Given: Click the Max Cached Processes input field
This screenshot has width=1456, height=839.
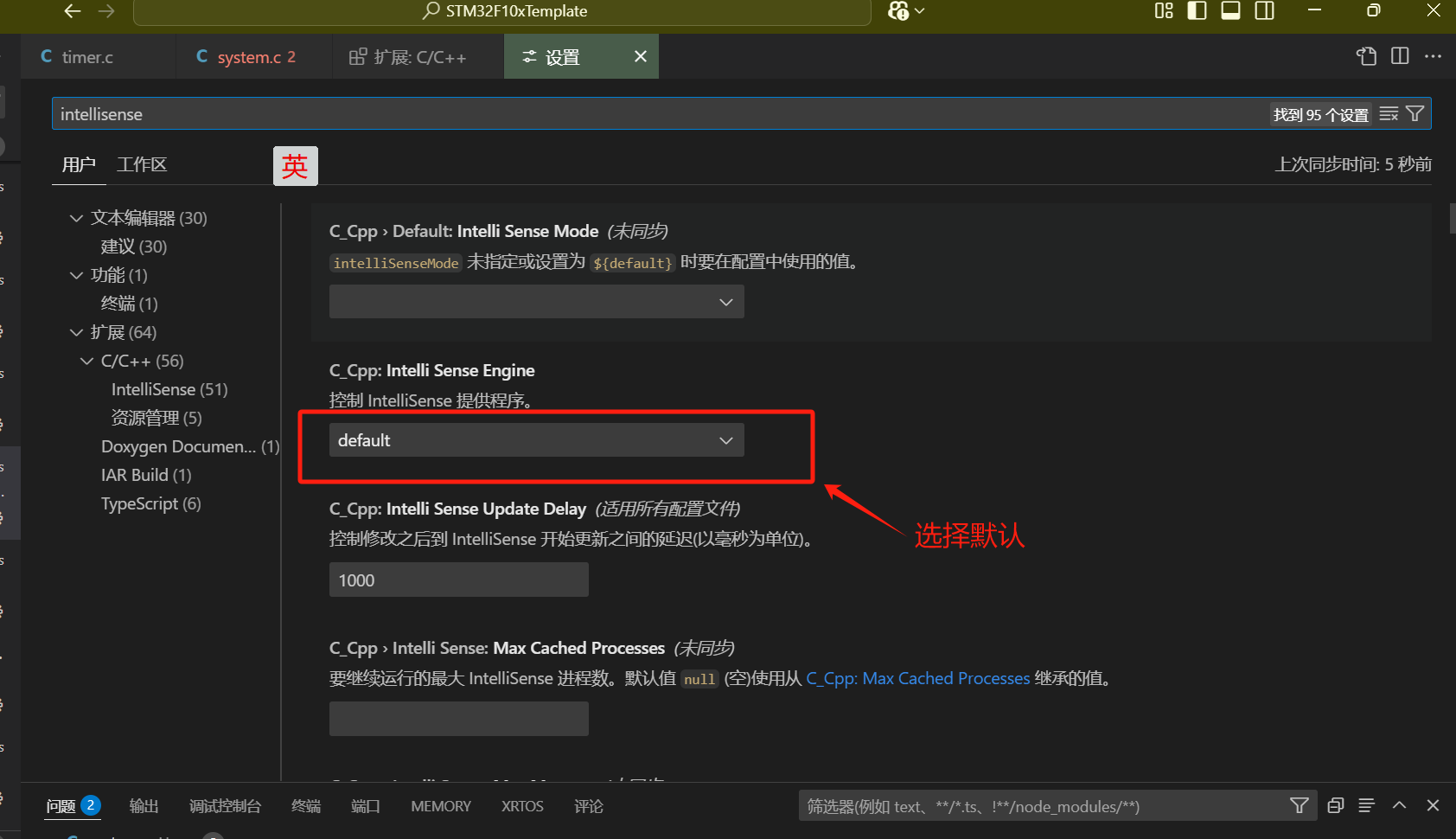Looking at the screenshot, I should pyautogui.click(x=458, y=719).
